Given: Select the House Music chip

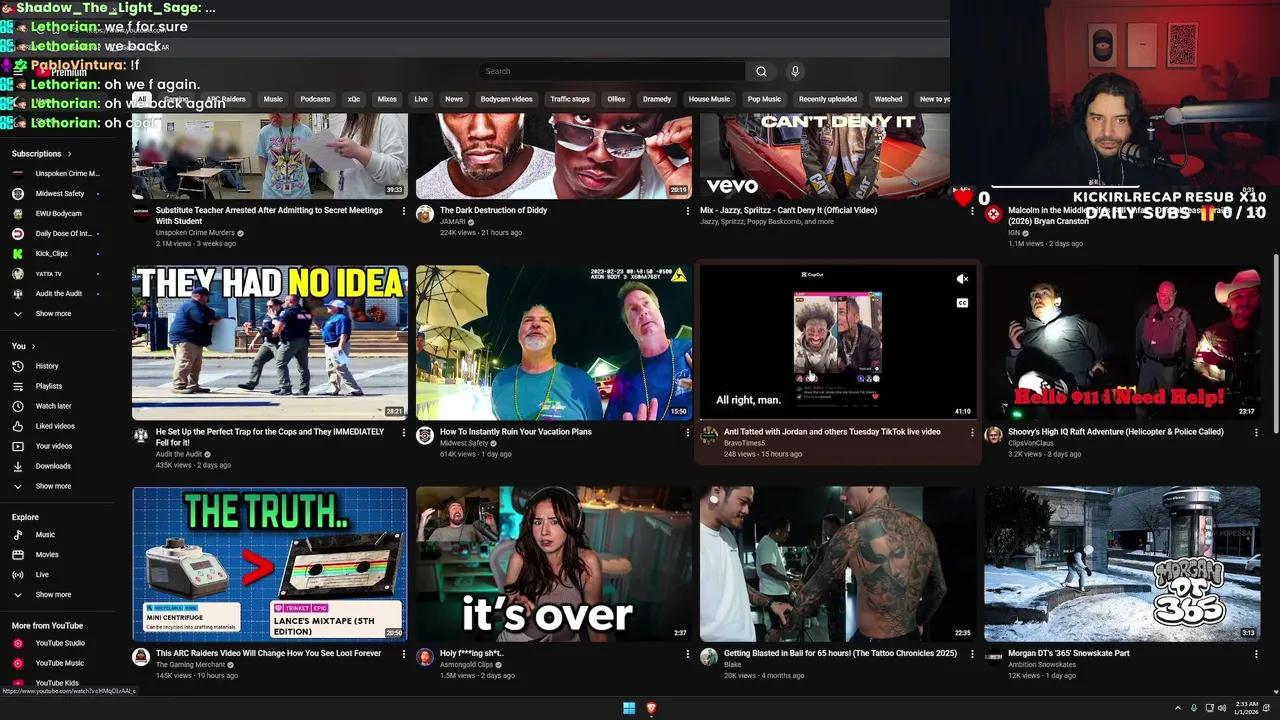Looking at the screenshot, I should tap(709, 99).
